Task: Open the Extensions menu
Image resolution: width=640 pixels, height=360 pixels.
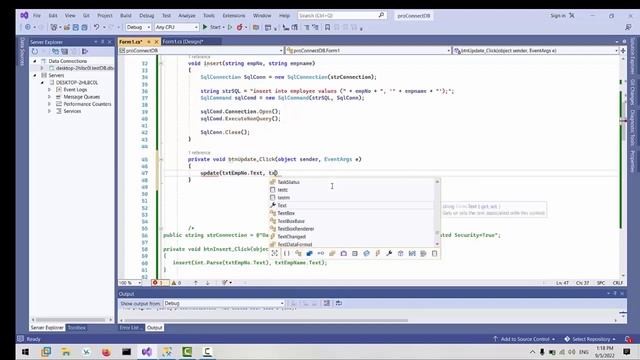Action: coord(234,16)
